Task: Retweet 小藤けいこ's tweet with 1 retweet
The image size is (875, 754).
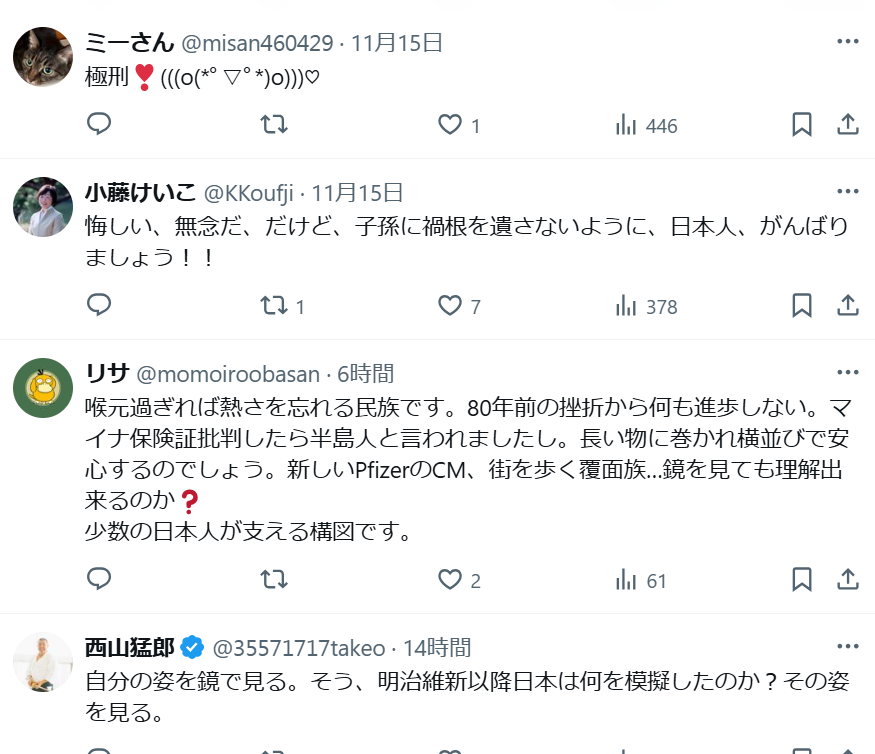Action: coord(282,306)
